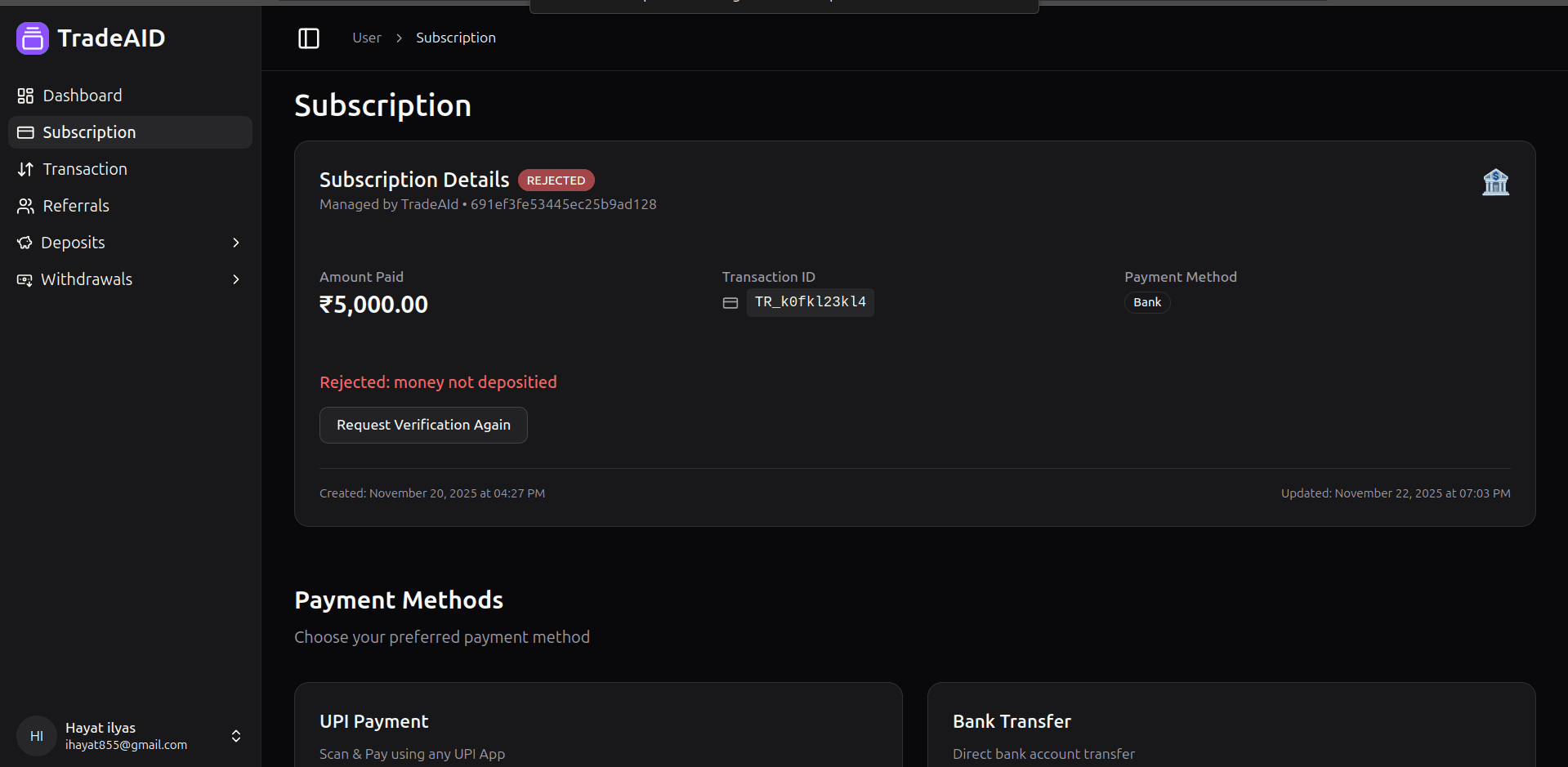Open the Referrals page
The height and width of the screenshot is (767, 1568).
tap(130, 206)
